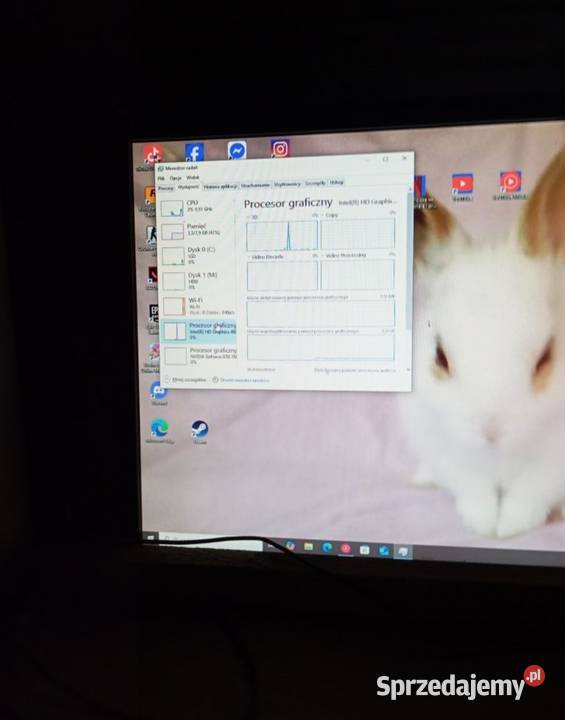
Task: Open the Widok menu in Task Manager
Action: point(192,177)
